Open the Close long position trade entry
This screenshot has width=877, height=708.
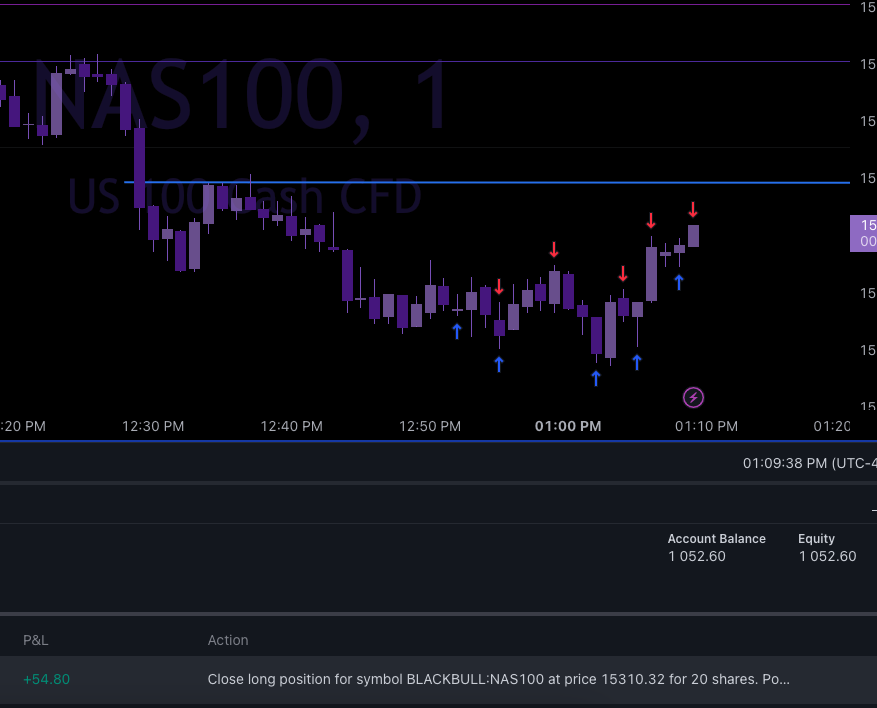pos(499,679)
